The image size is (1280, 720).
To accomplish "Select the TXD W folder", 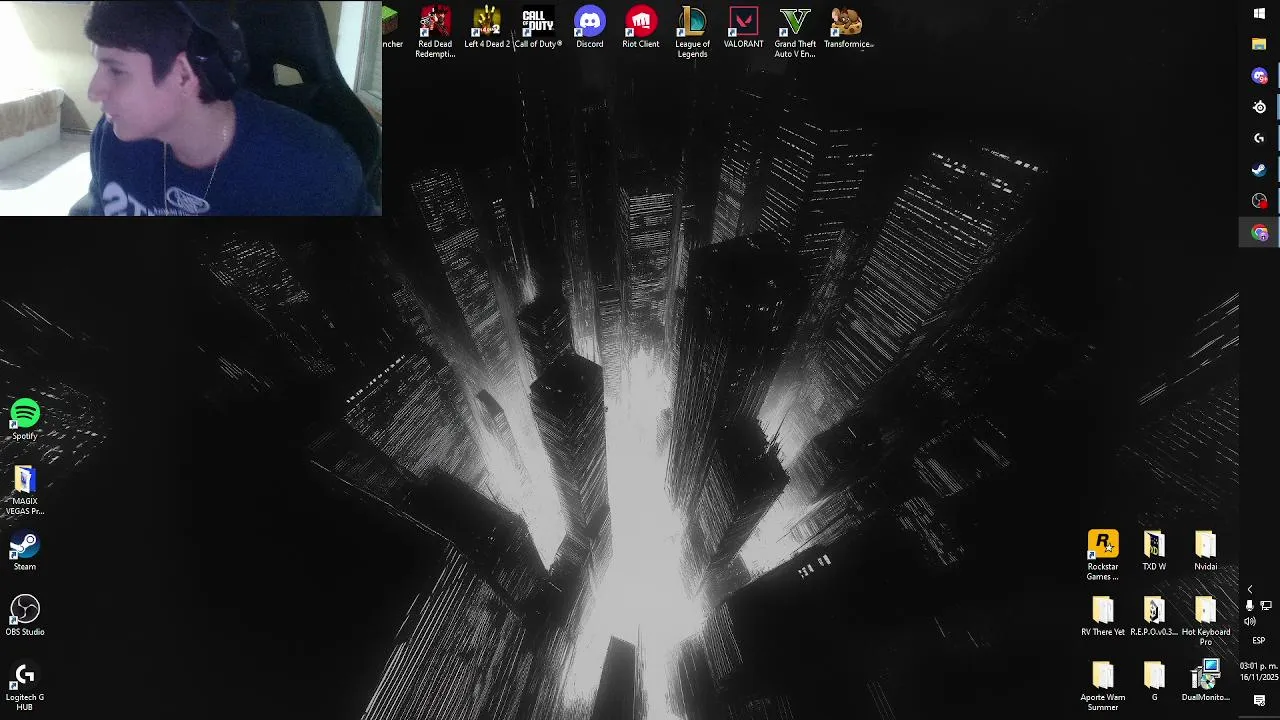I will (x=1154, y=551).
